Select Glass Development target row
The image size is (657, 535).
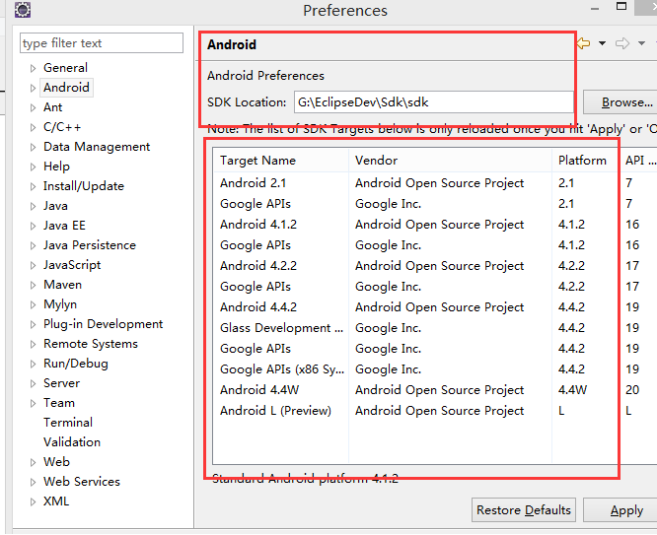point(435,328)
